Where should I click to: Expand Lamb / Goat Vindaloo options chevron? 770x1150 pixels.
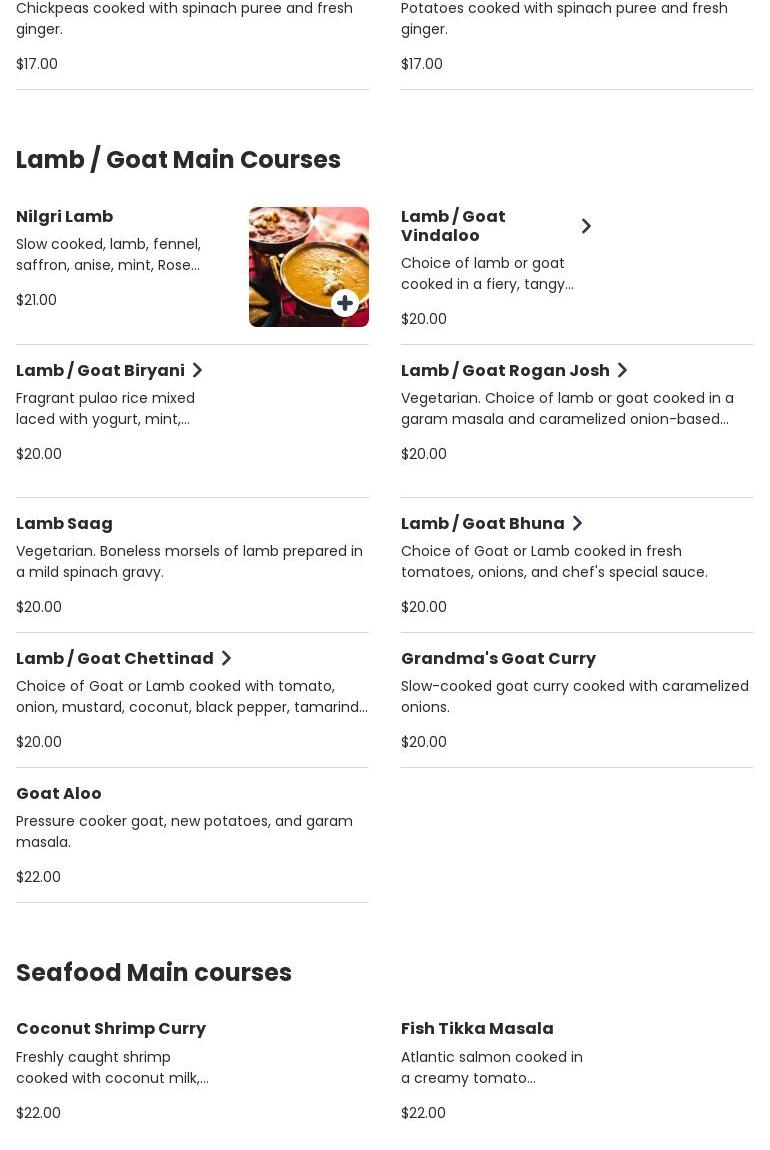(x=586, y=226)
